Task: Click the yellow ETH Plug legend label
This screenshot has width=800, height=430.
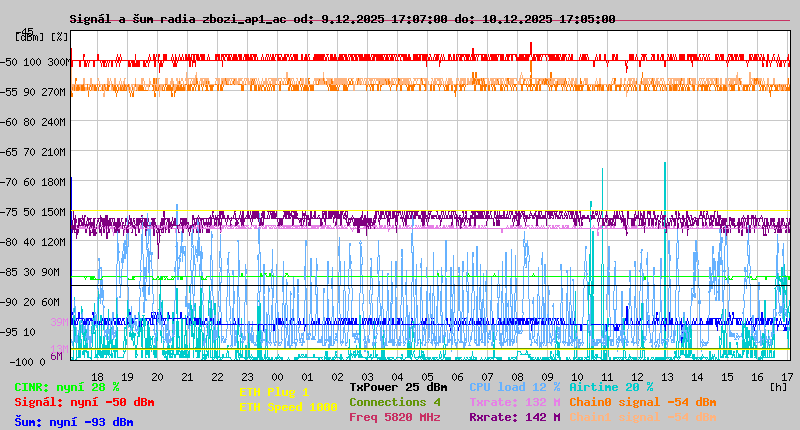Action: (x=274, y=392)
